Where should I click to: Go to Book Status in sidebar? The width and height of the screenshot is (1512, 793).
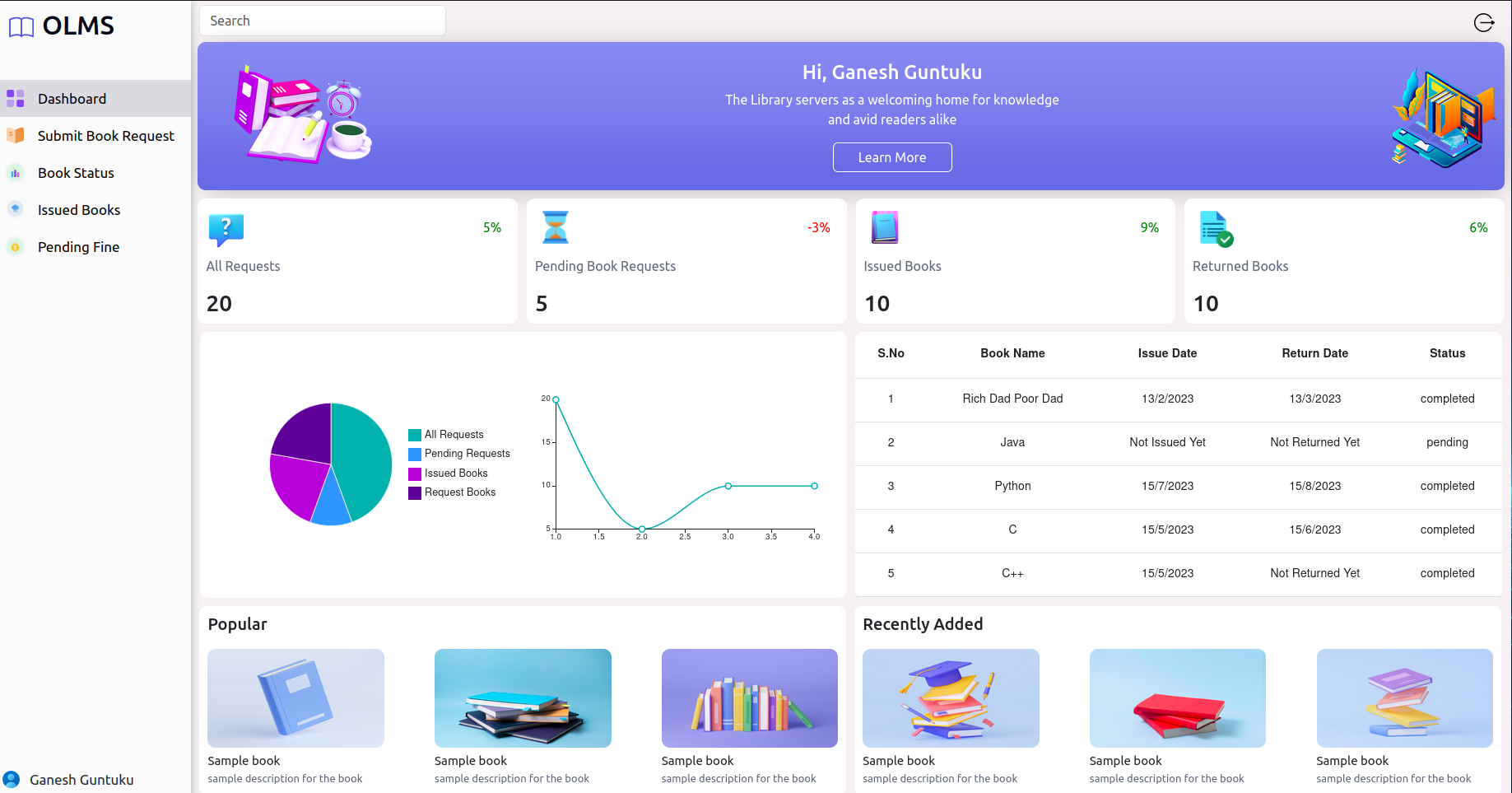click(x=76, y=173)
